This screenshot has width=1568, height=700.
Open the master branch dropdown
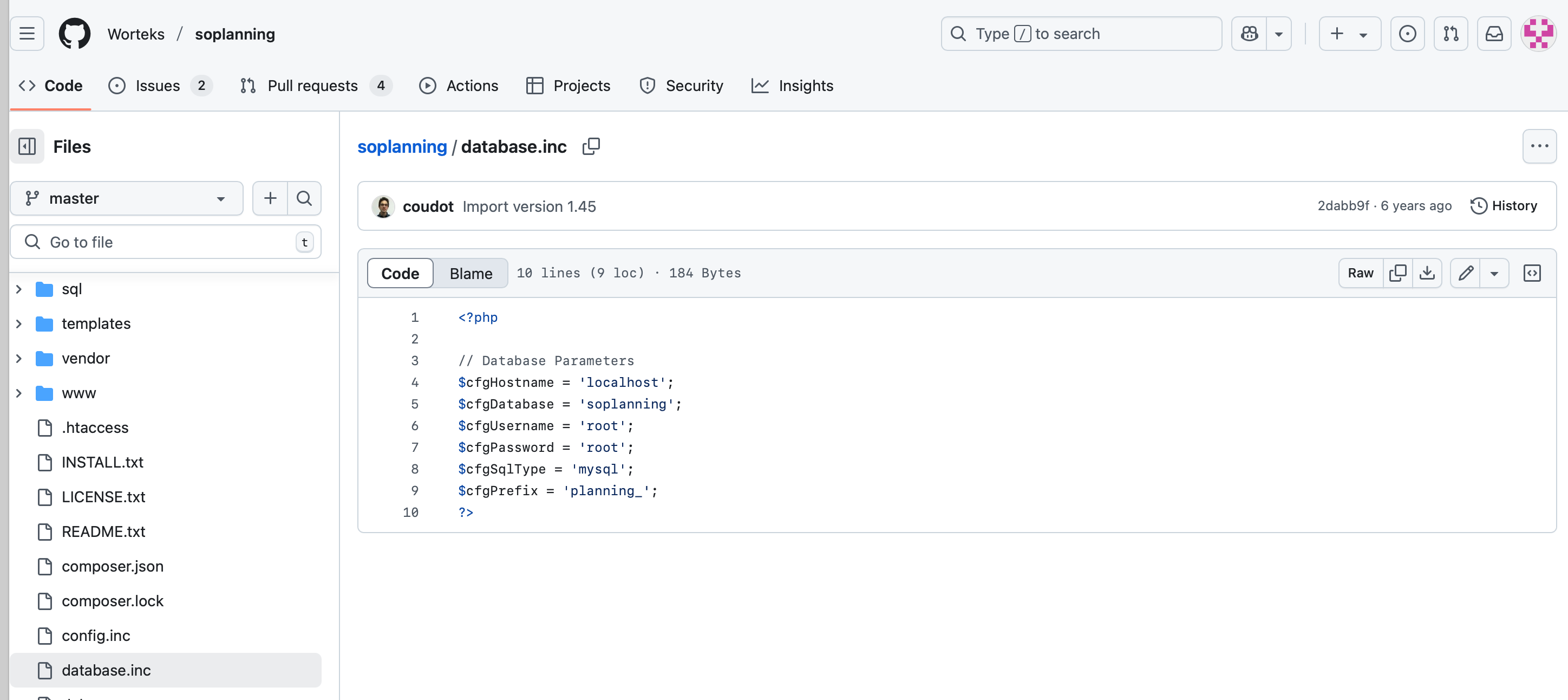pyautogui.click(x=126, y=198)
